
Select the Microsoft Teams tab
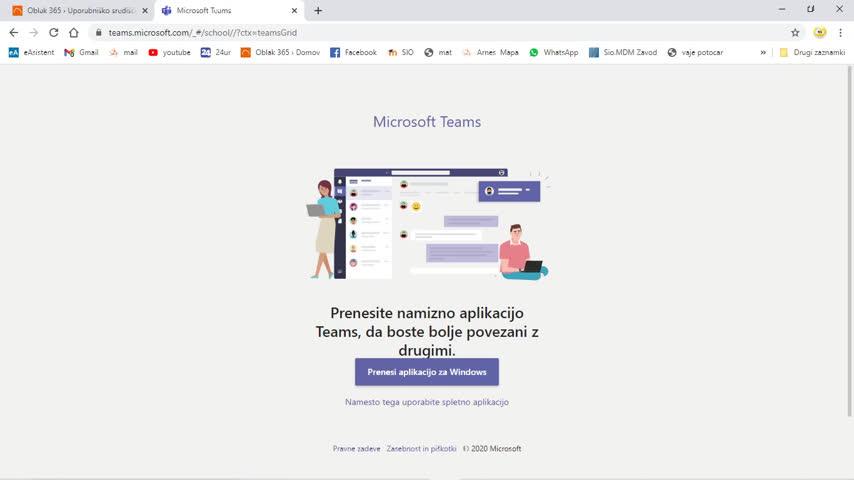coord(225,10)
